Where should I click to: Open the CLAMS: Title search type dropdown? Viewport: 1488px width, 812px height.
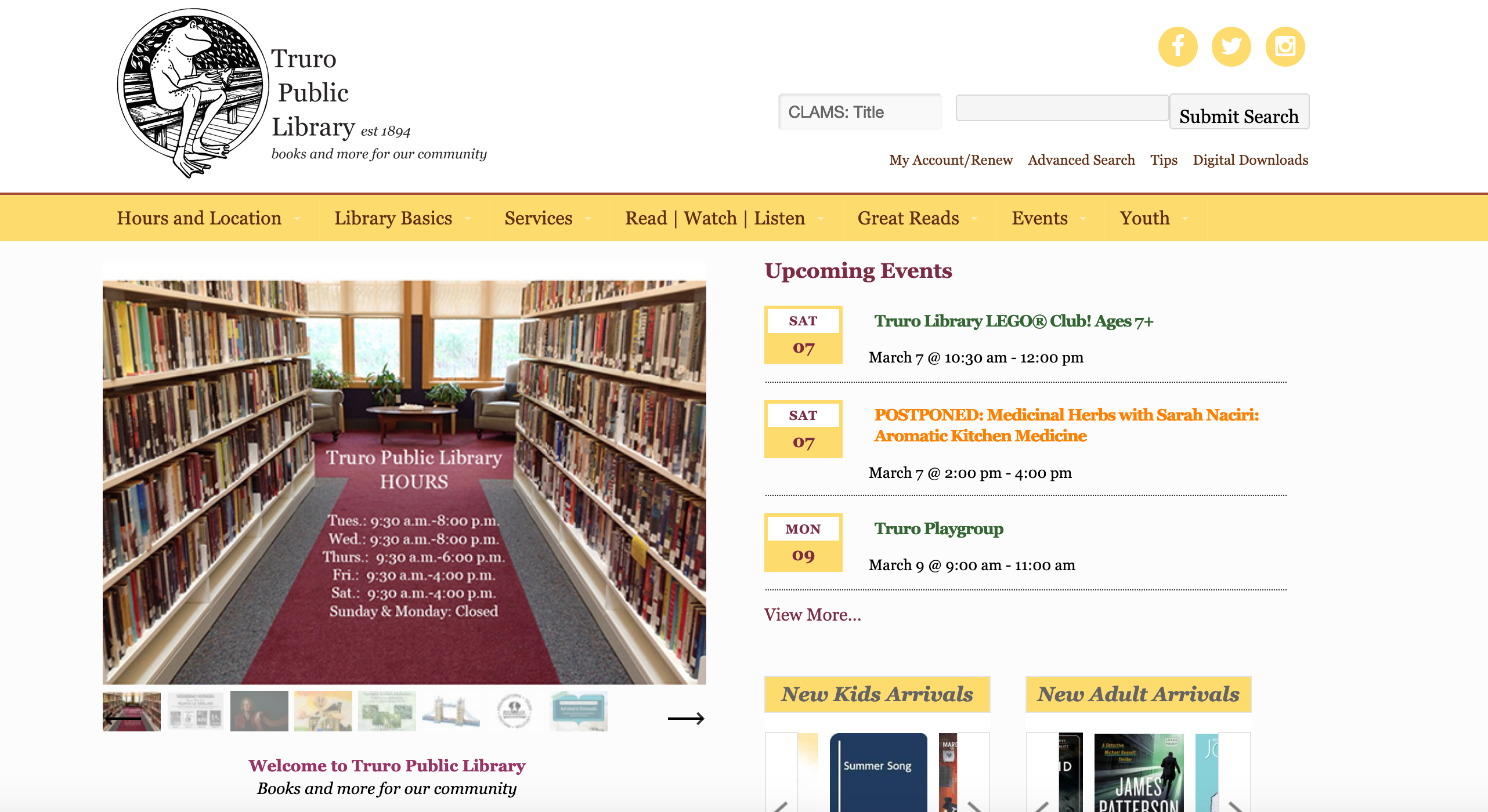(x=859, y=112)
